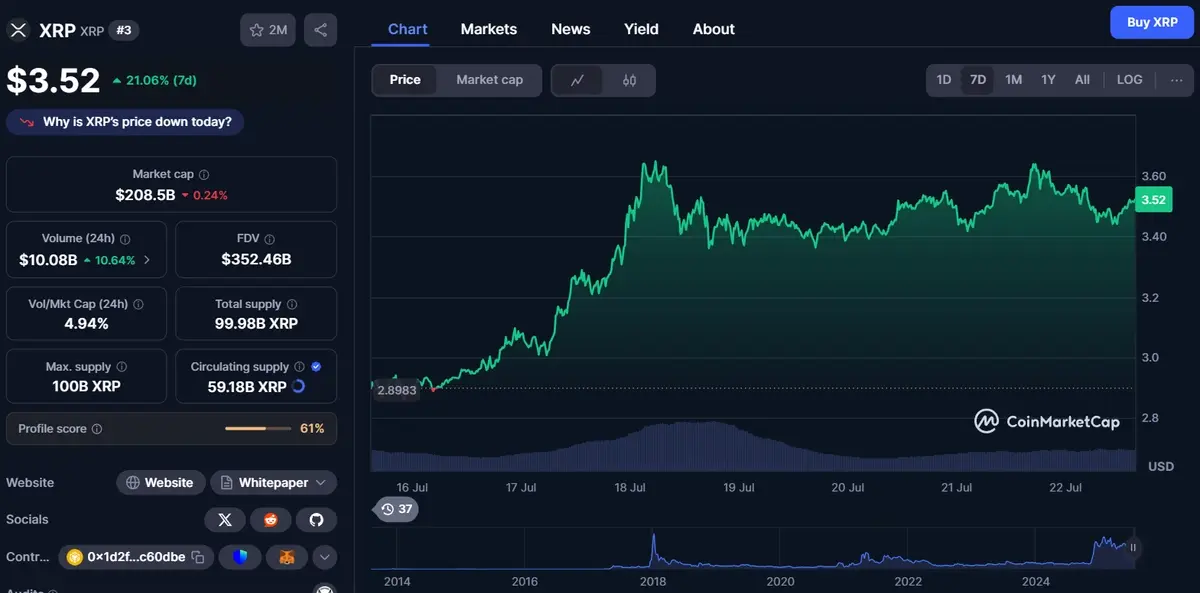
Task: Click the Buy XRP button
Action: [x=1152, y=22]
